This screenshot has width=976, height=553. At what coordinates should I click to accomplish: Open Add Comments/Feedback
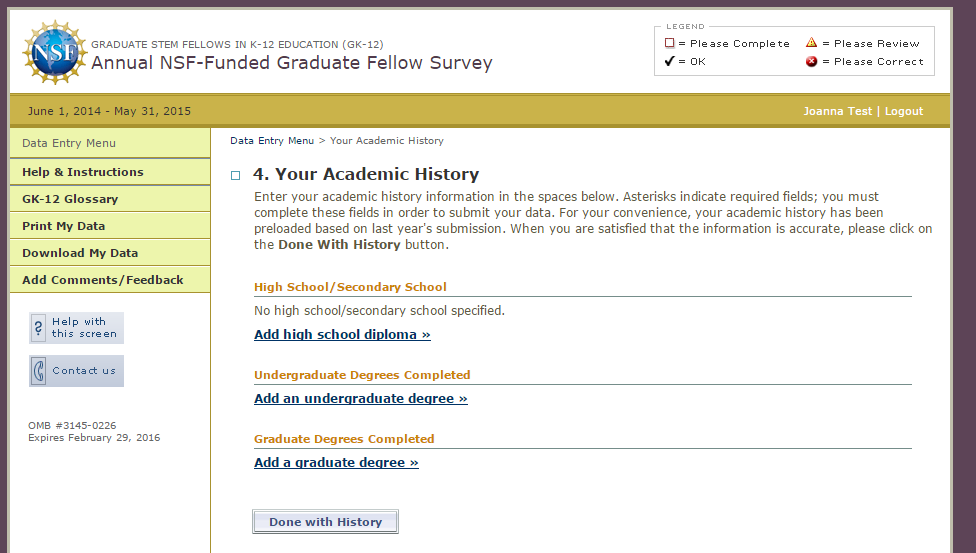(x=103, y=280)
